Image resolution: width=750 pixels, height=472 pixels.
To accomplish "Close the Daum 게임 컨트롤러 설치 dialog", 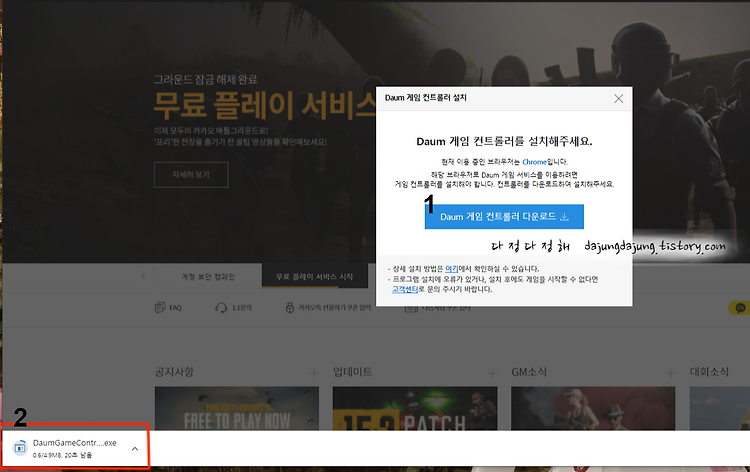I will (618, 99).
